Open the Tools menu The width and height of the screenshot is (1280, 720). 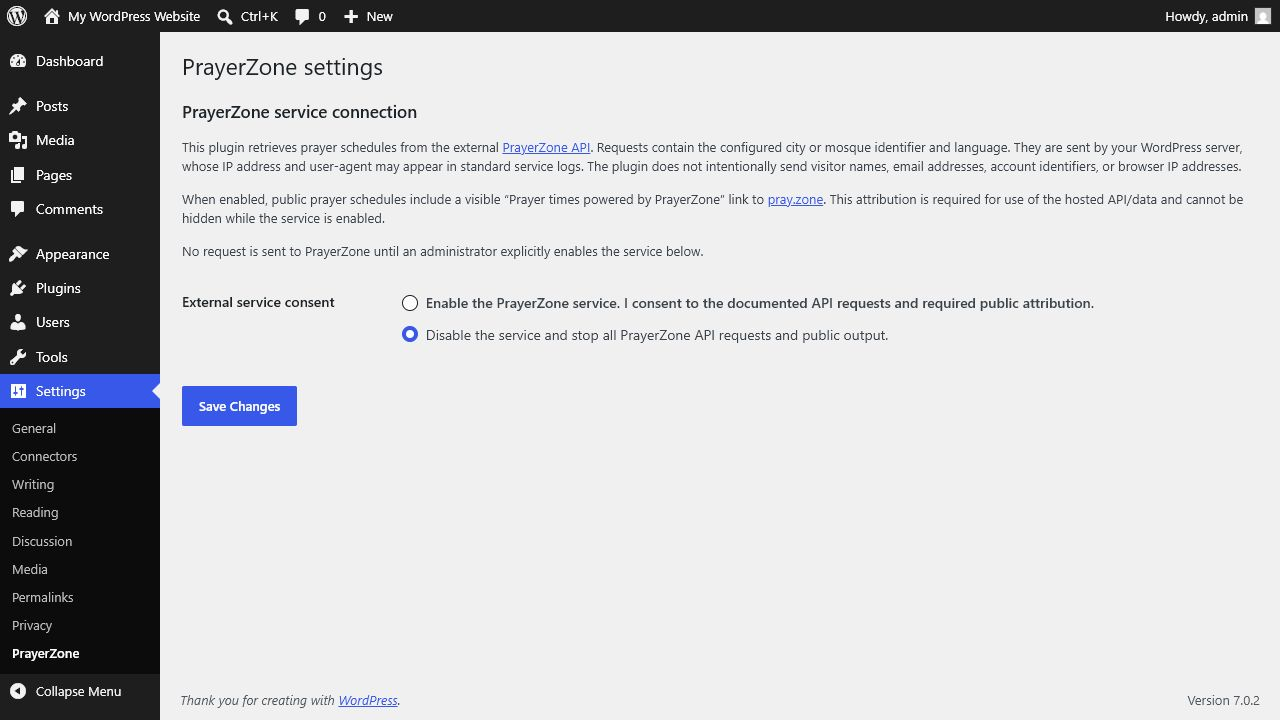(x=80, y=357)
